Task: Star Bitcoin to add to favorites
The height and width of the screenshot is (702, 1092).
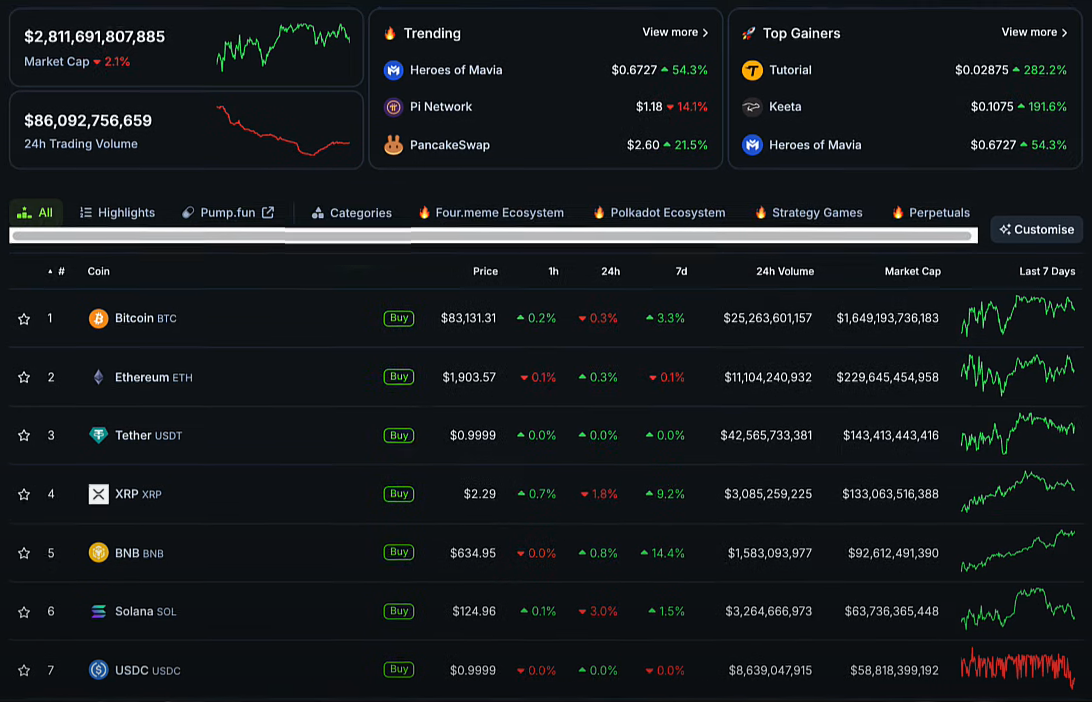Action: (24, 319)
